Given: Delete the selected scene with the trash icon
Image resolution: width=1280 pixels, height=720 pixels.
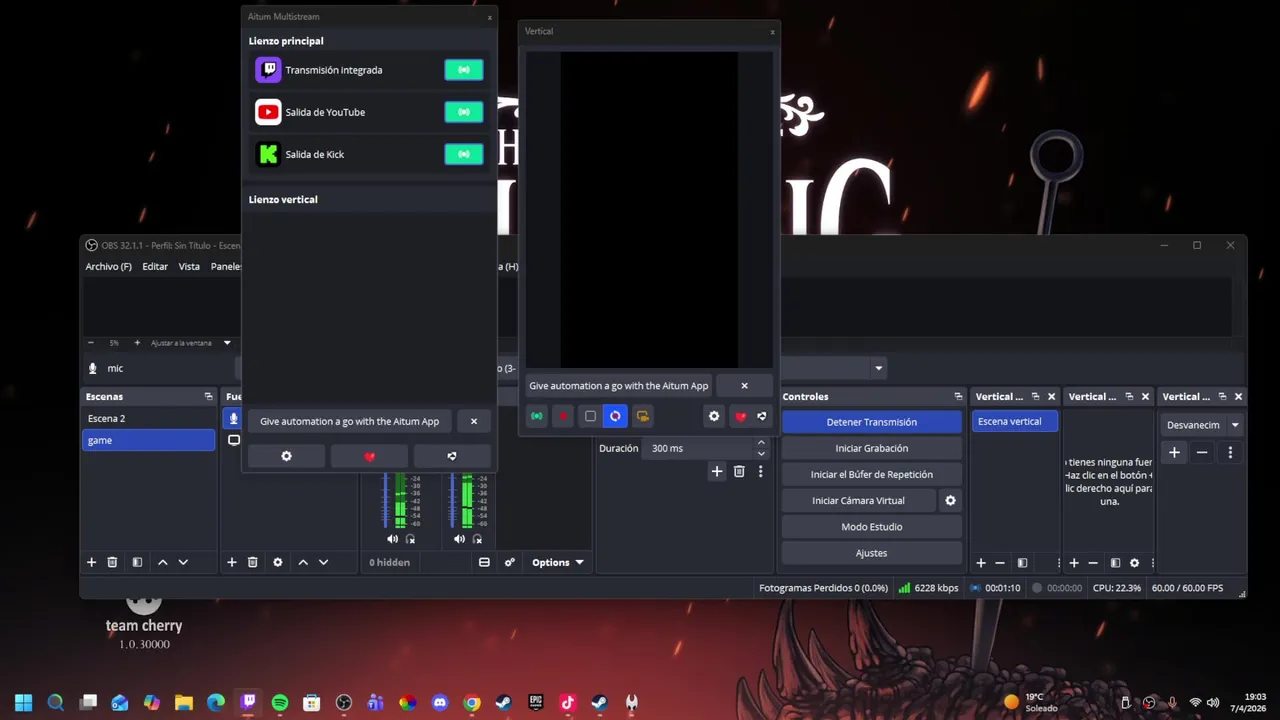Looking at the screenshot, I should (x=112, y=562).
